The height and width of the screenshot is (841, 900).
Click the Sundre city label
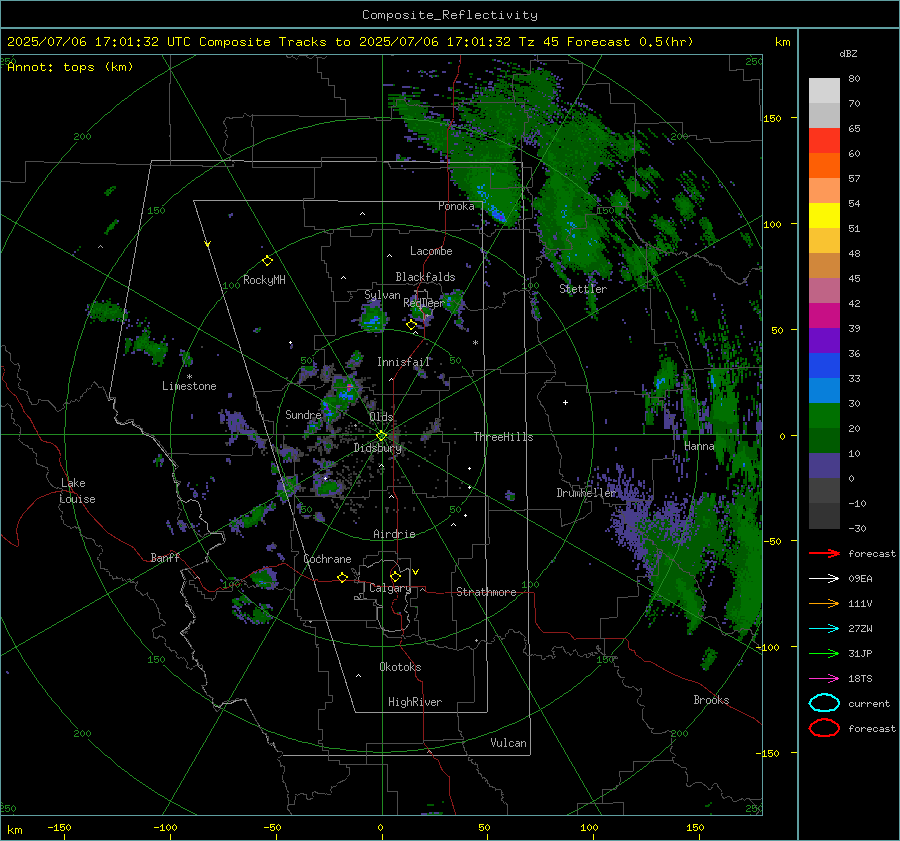pyautogui.click(x=303, y=414)
